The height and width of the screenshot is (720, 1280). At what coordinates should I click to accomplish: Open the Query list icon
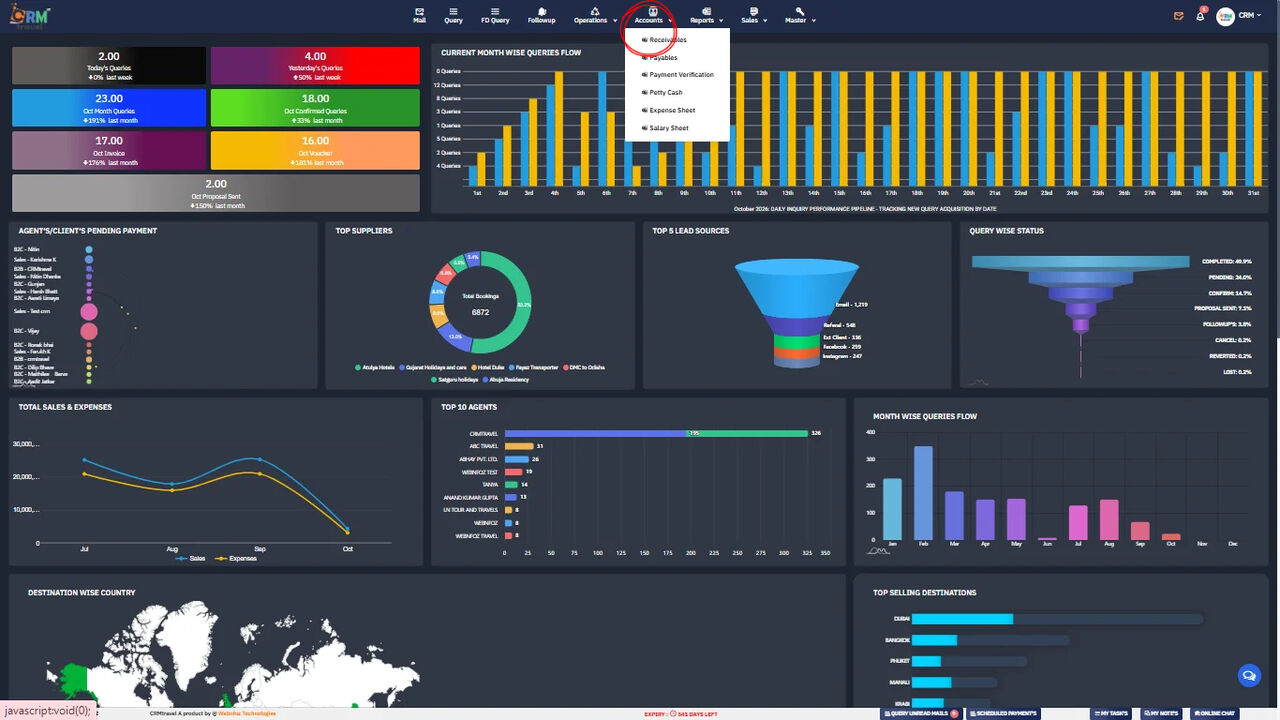click(453, 11)
